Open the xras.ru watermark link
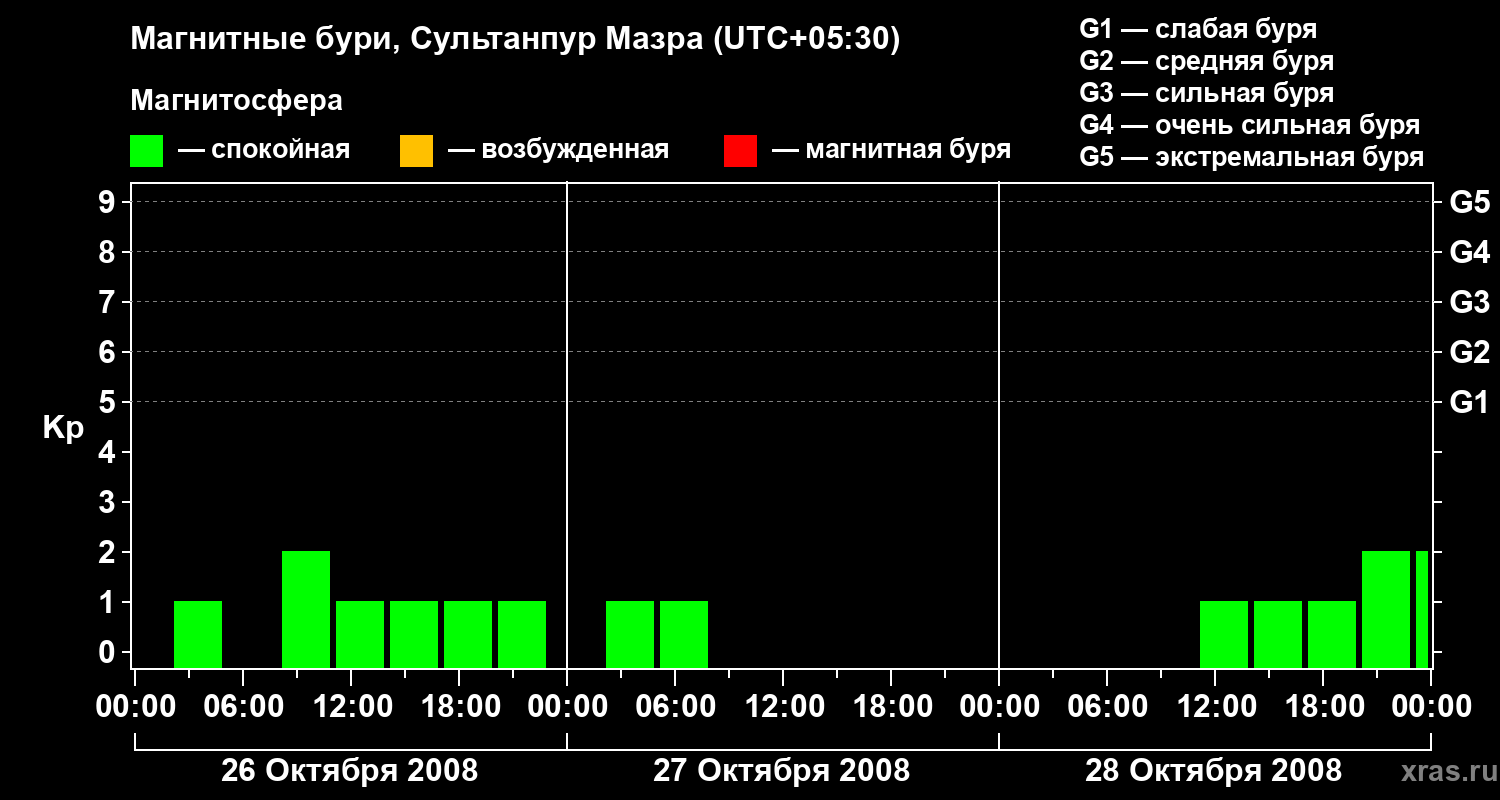This screenshot has width=1500, height=800. tap(1443, 771)
